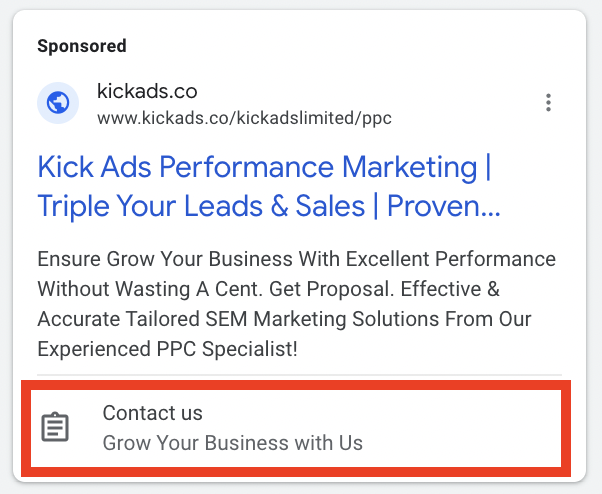602x494 pixels.
Task: Click the Effective & phrase in description
Action: [450, 289]
